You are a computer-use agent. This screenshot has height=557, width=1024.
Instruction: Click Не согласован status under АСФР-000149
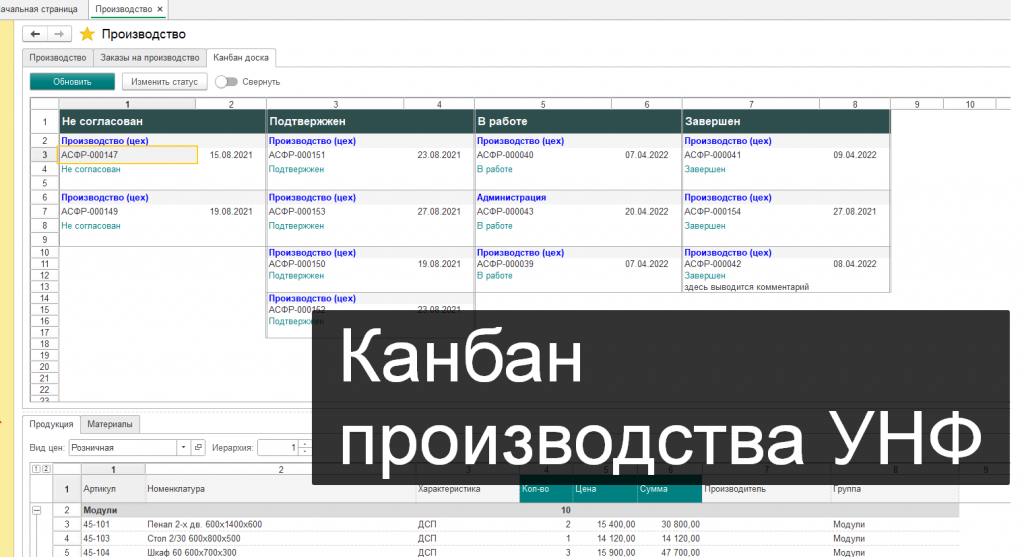pyautogui.click(x=90, y=225)
